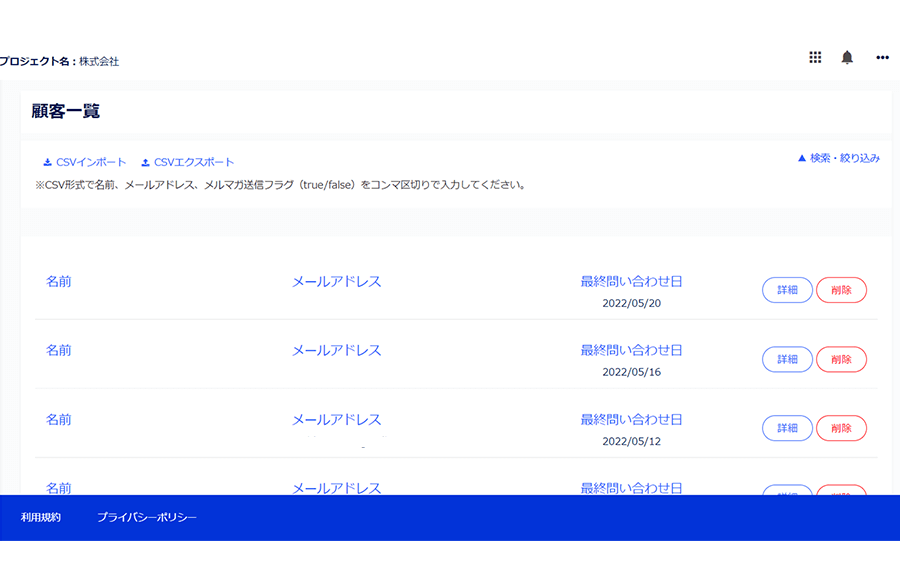Click the CSV import download icon
The width and height of the screenshot is (900, 567).
pos(47,162)
